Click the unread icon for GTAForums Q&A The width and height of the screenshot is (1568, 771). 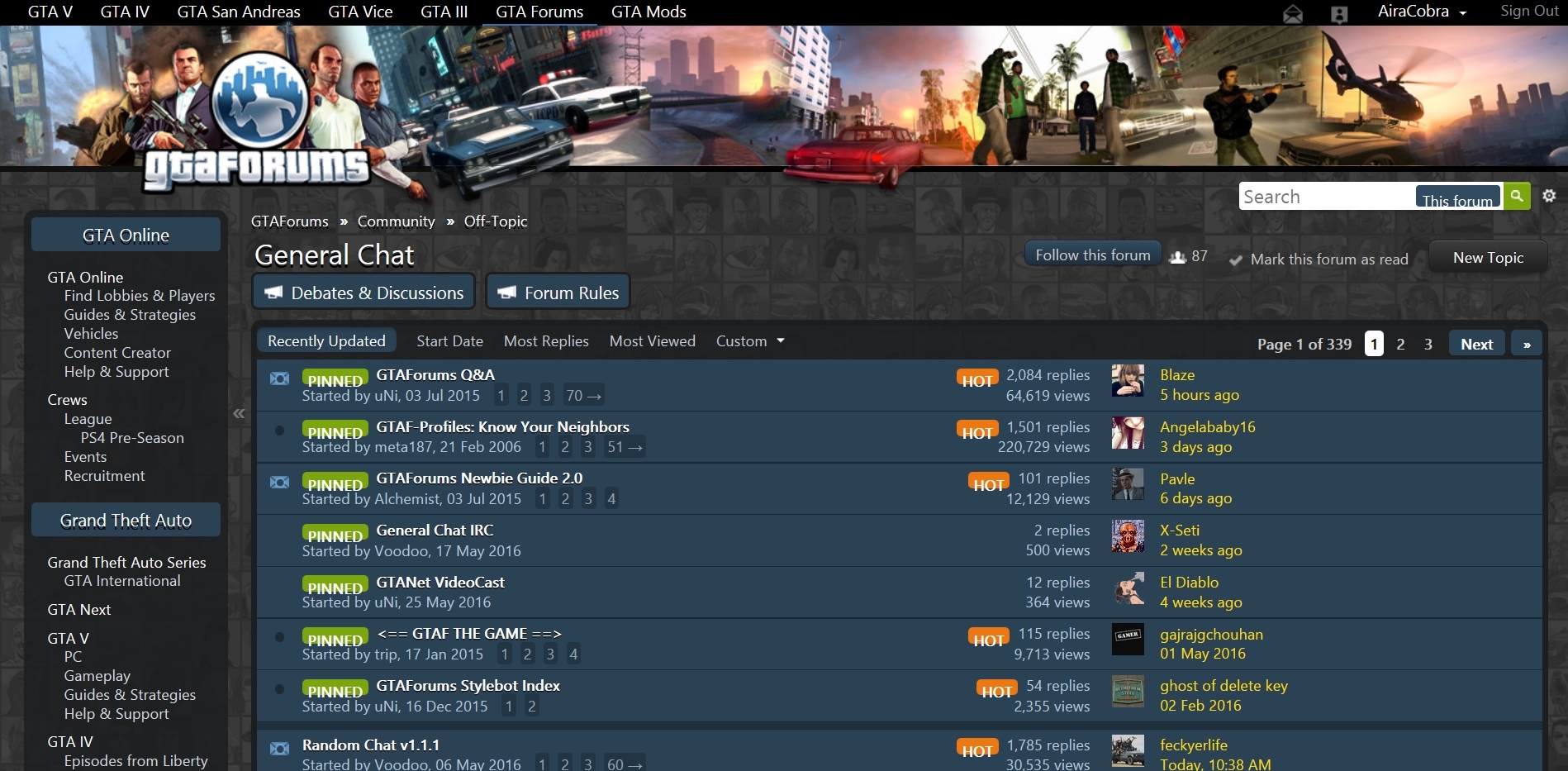[280, 378]
